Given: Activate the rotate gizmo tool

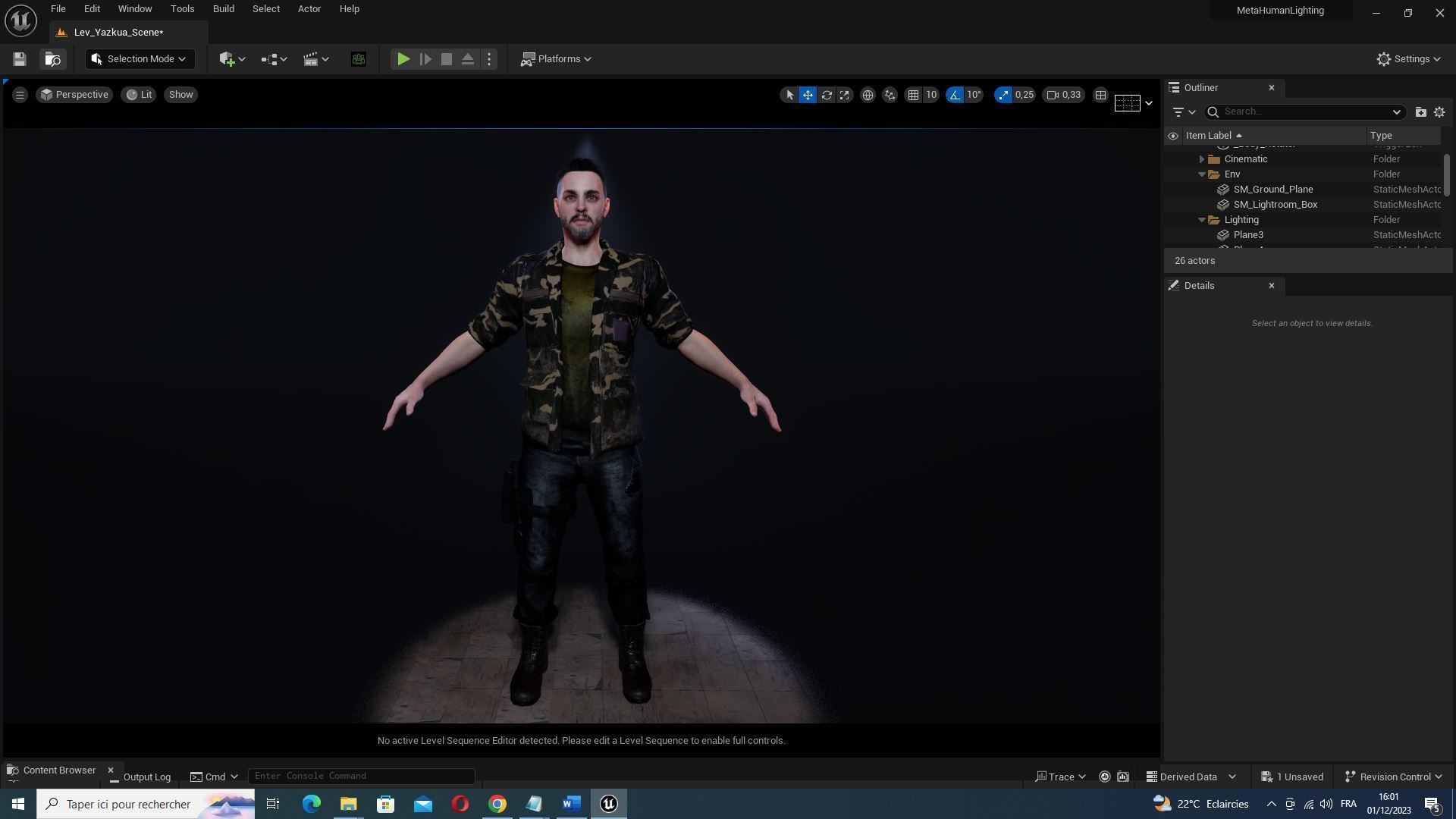Looking at the screenshot, I should (x=827, y=95).
